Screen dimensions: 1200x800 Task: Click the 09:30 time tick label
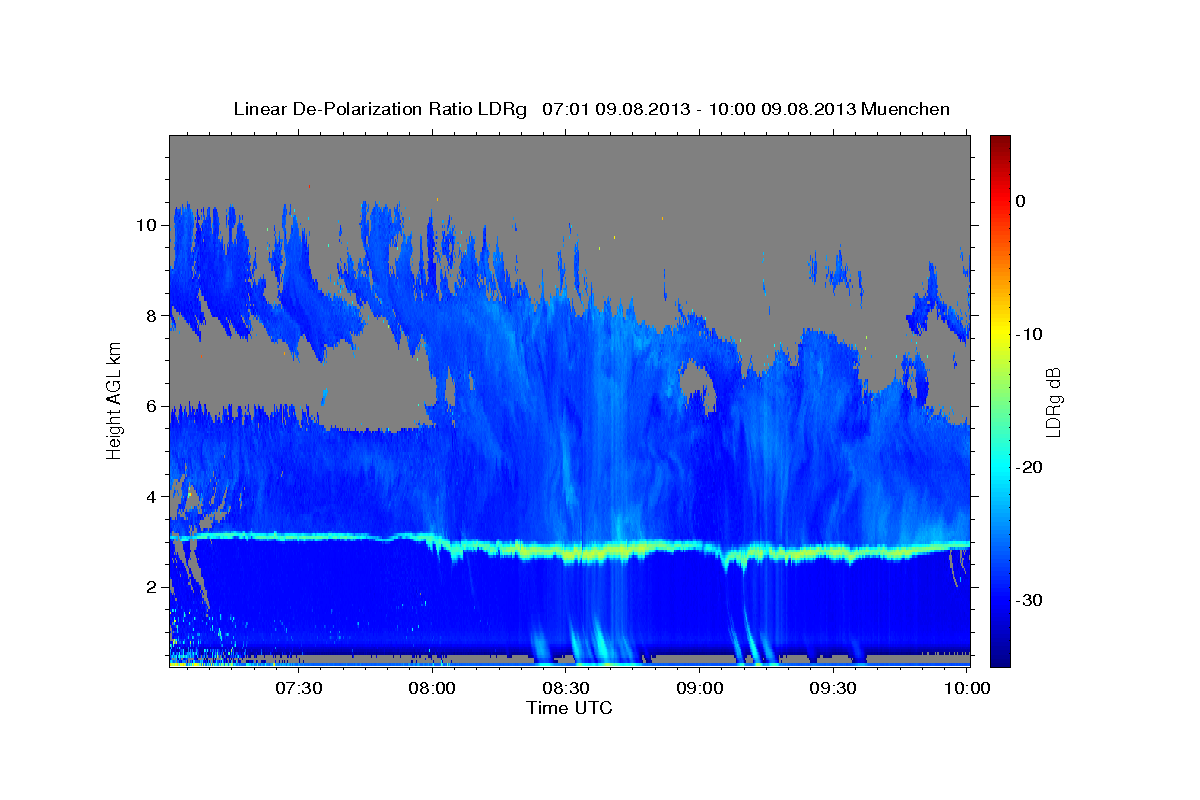click(x=833, y=688)
